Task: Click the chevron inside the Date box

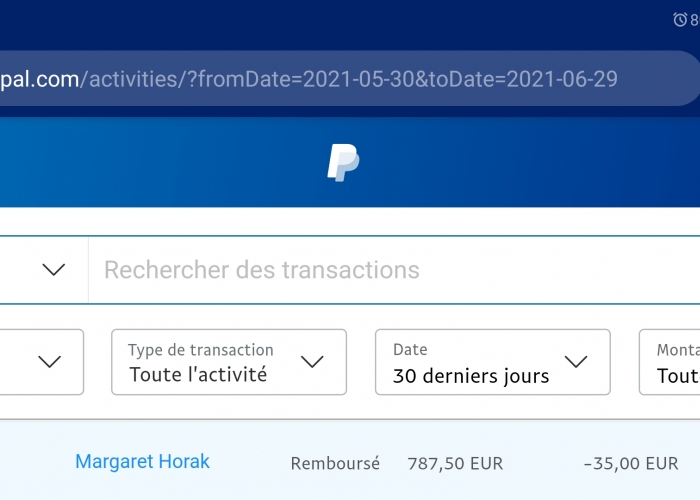Action: click(x=576, y=362)
